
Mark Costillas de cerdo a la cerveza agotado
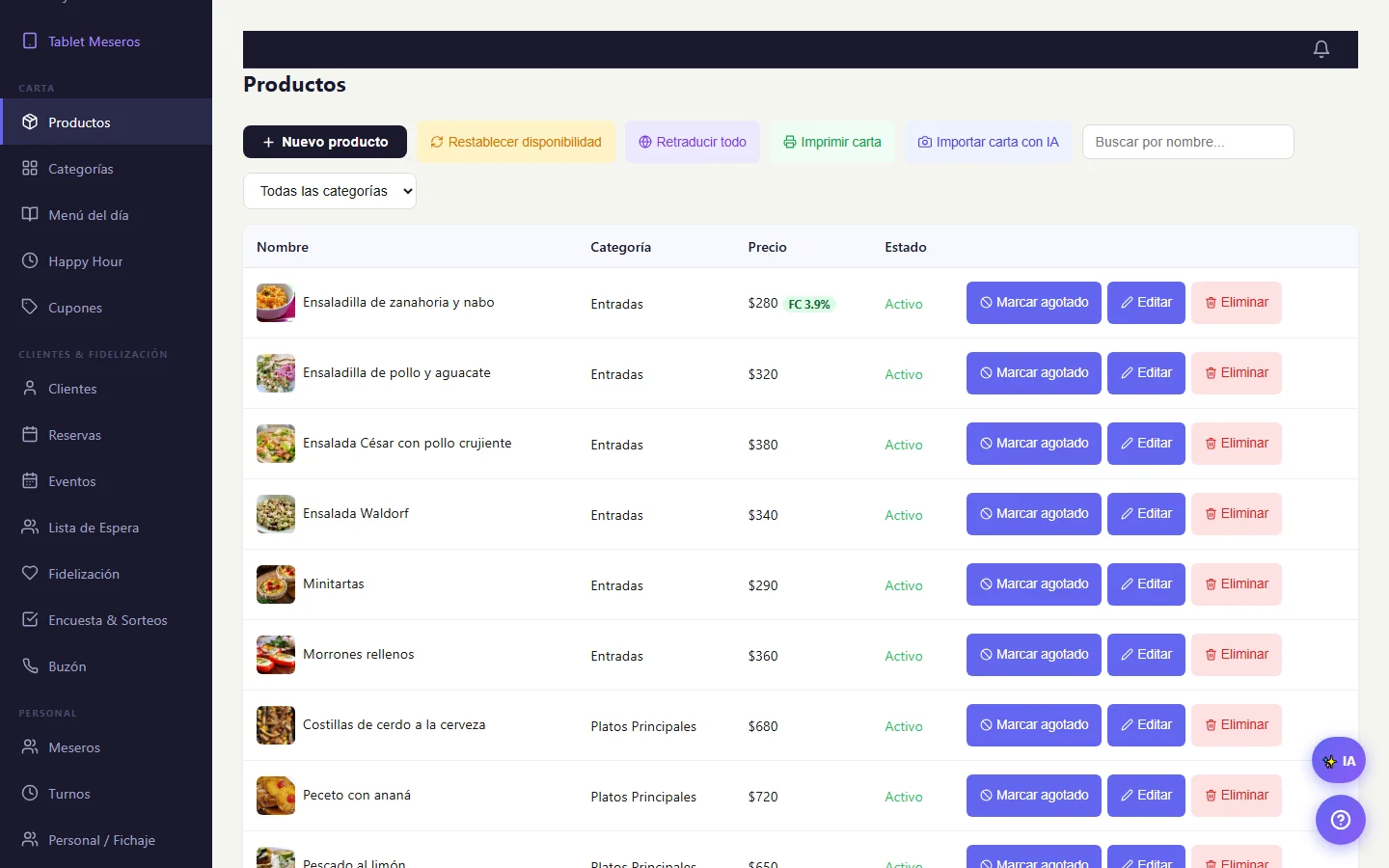pyautogui.click(x=1034, y=725)
